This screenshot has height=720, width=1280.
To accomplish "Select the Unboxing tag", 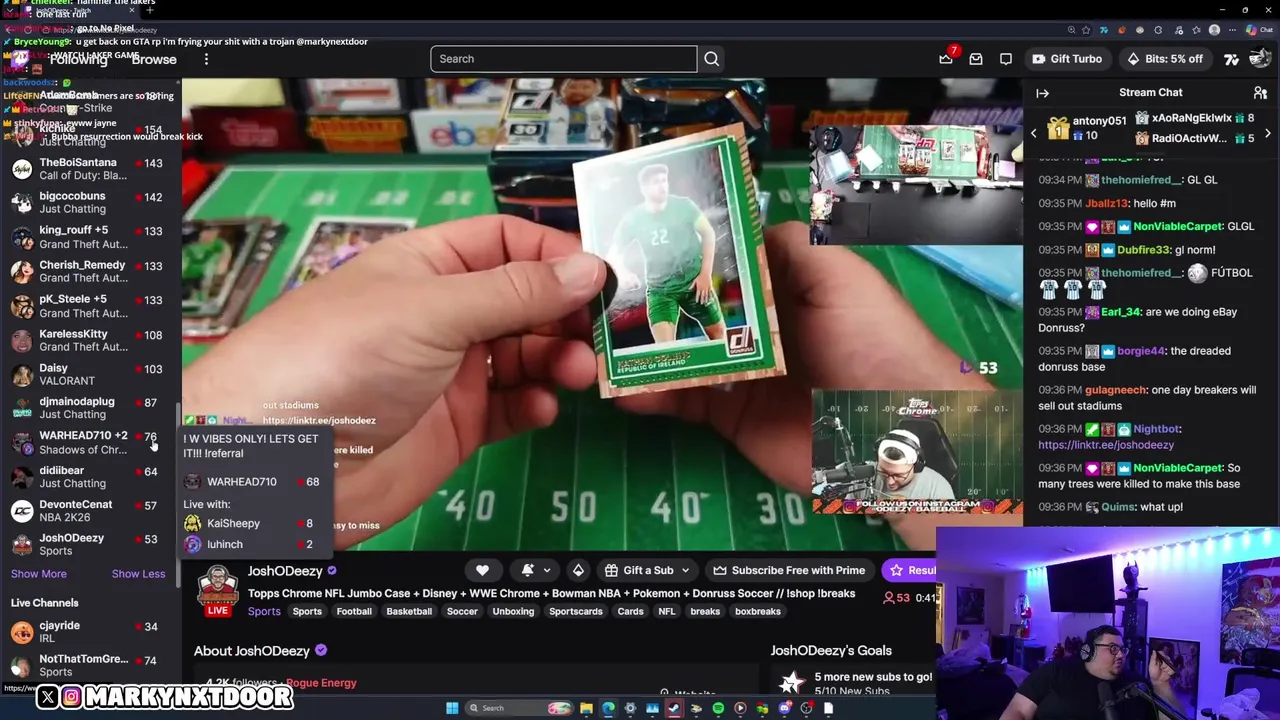I will [x=513, y=611].
